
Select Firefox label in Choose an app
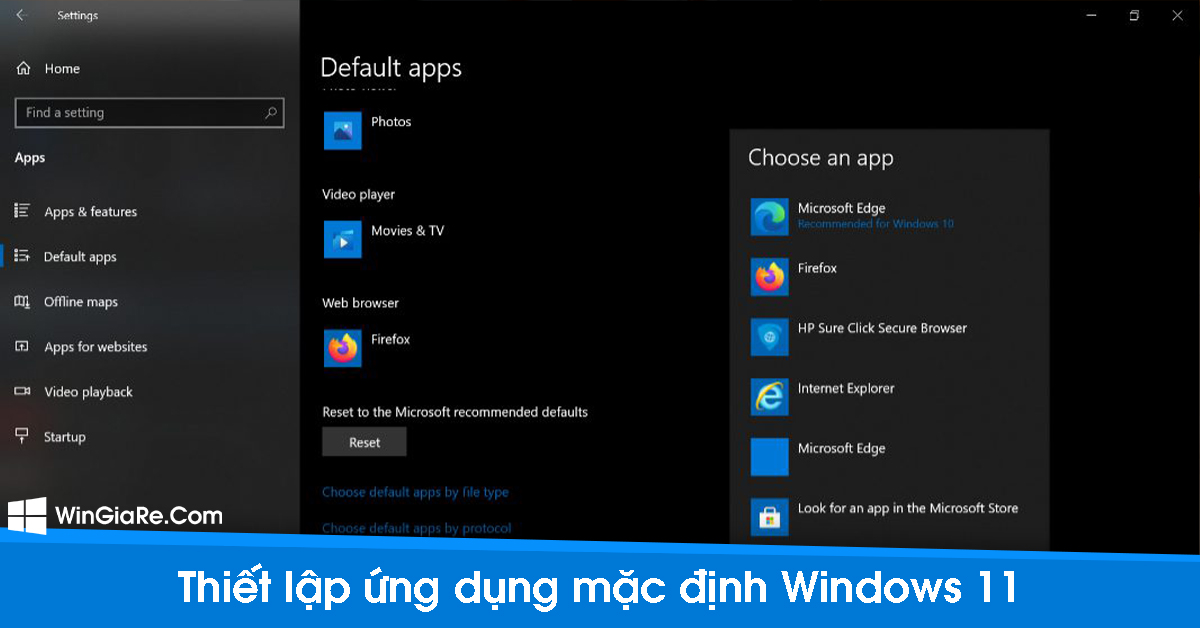(817, 268)
